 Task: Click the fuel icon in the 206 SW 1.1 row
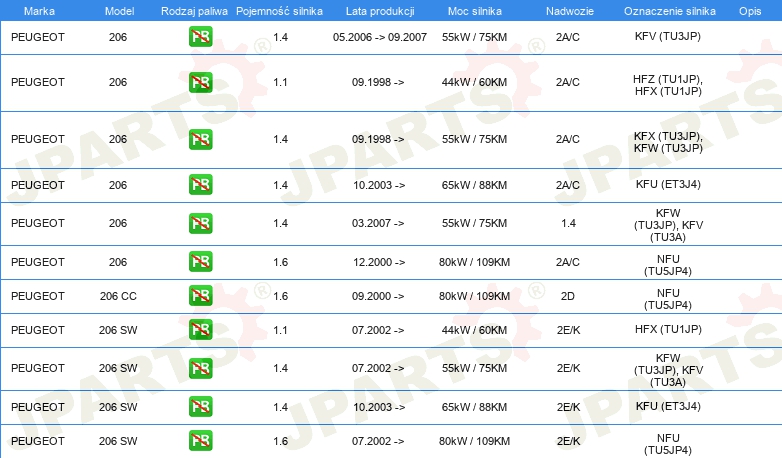[200, 330]
